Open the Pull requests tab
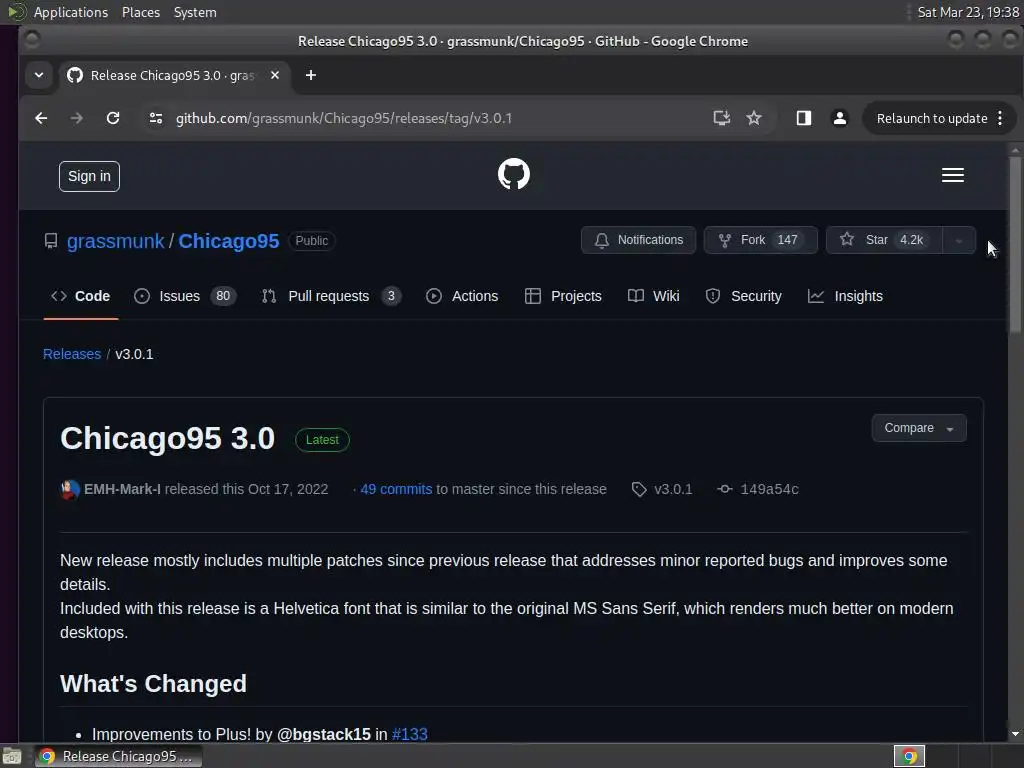Viewport: 1024px width, 768px height. tap(331, 296)
